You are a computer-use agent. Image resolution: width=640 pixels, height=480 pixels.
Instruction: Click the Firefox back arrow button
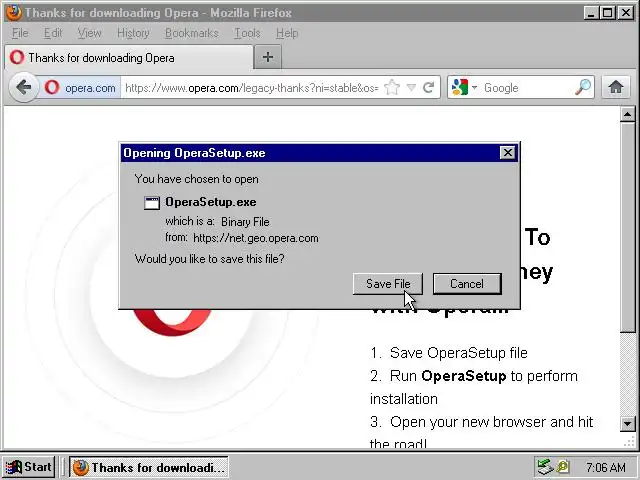coord(24,87)
